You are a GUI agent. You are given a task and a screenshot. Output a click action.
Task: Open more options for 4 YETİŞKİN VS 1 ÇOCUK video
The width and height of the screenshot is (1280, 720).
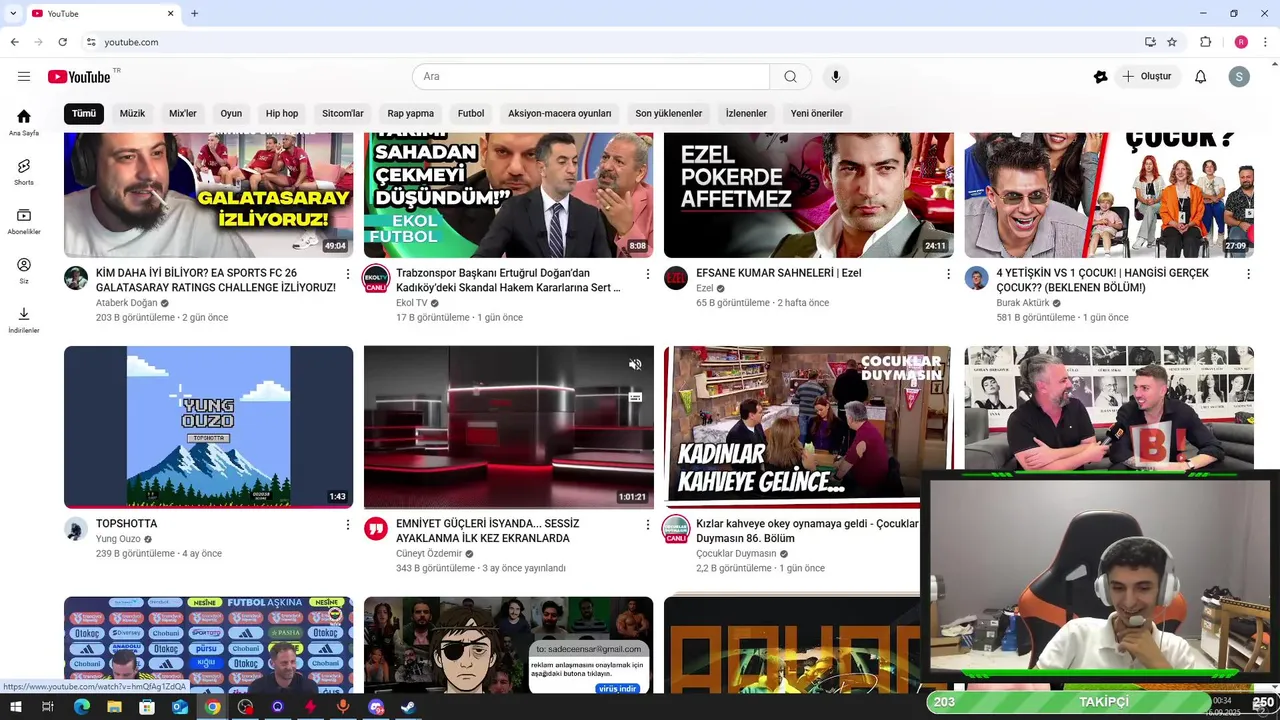pos(1248,274)
